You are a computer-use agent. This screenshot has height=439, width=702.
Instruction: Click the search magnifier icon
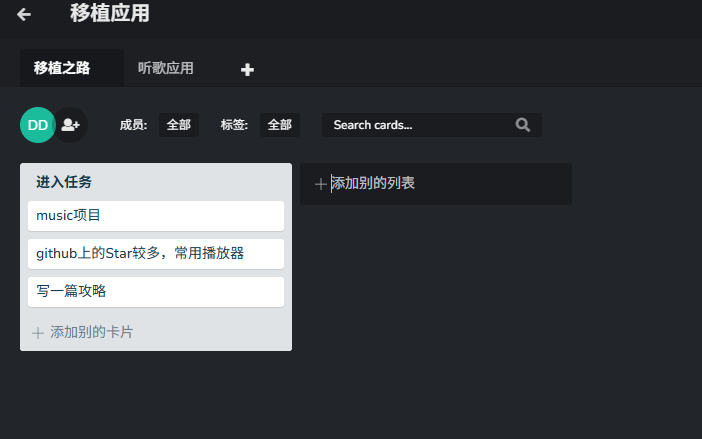(x=522, y=125)
